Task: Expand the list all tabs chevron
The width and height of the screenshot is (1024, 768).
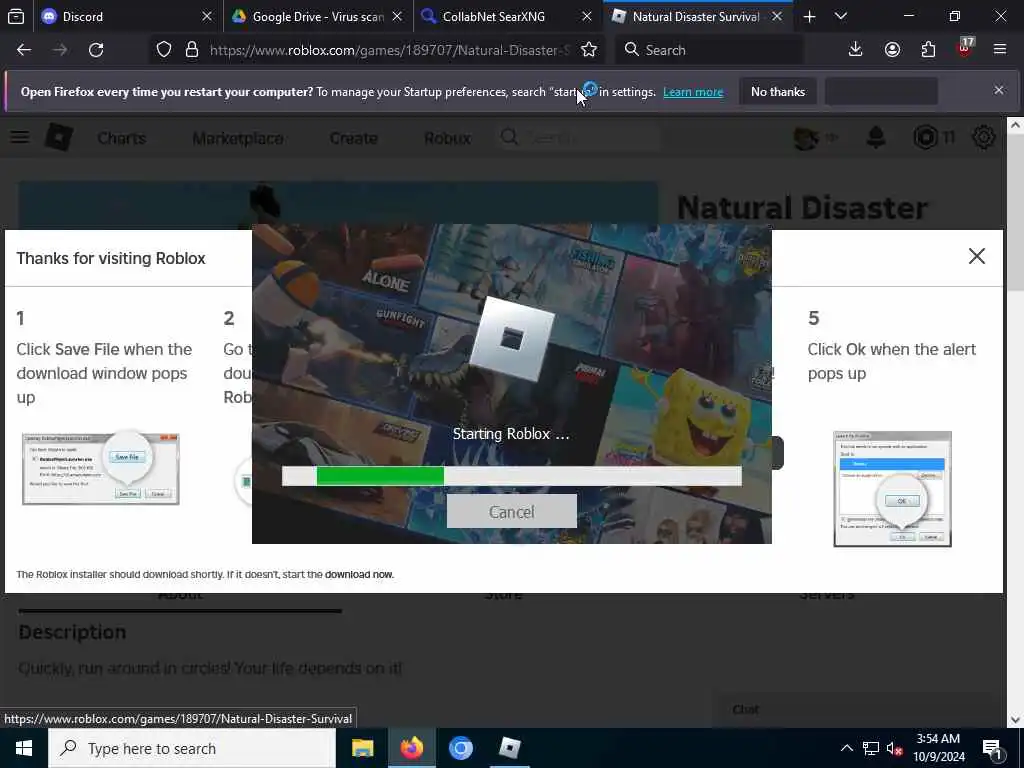Action: point(841,16)
